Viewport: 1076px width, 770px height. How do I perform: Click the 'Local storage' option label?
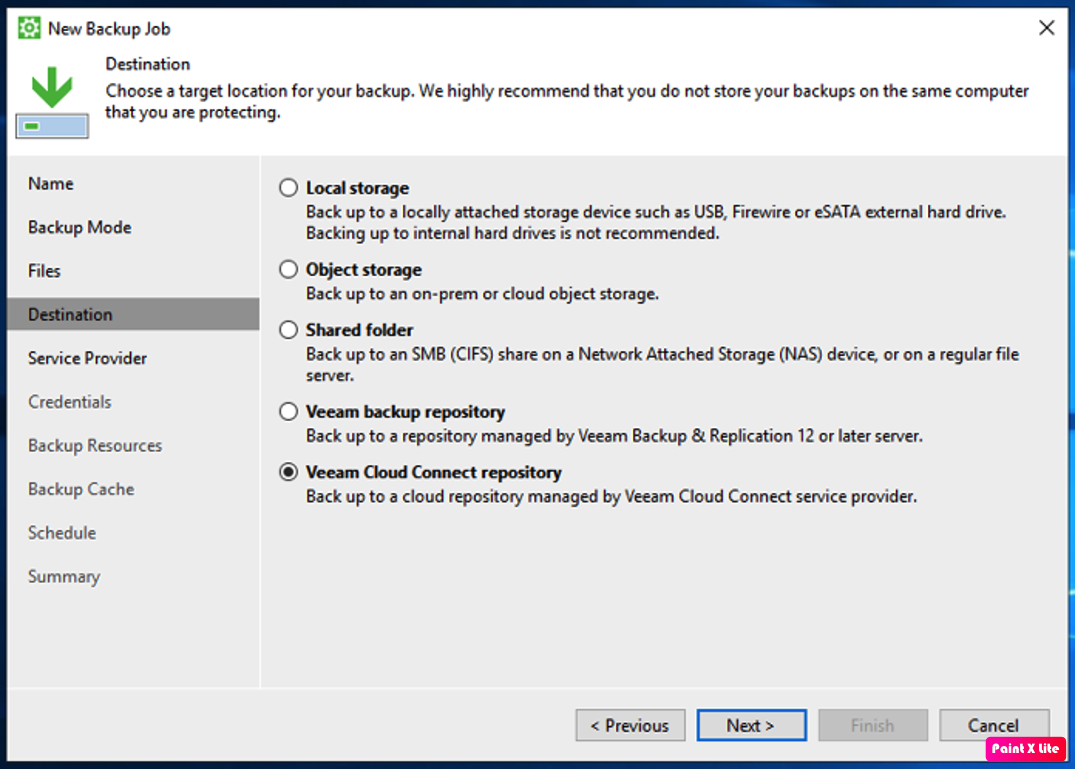(x=358, y=188)
